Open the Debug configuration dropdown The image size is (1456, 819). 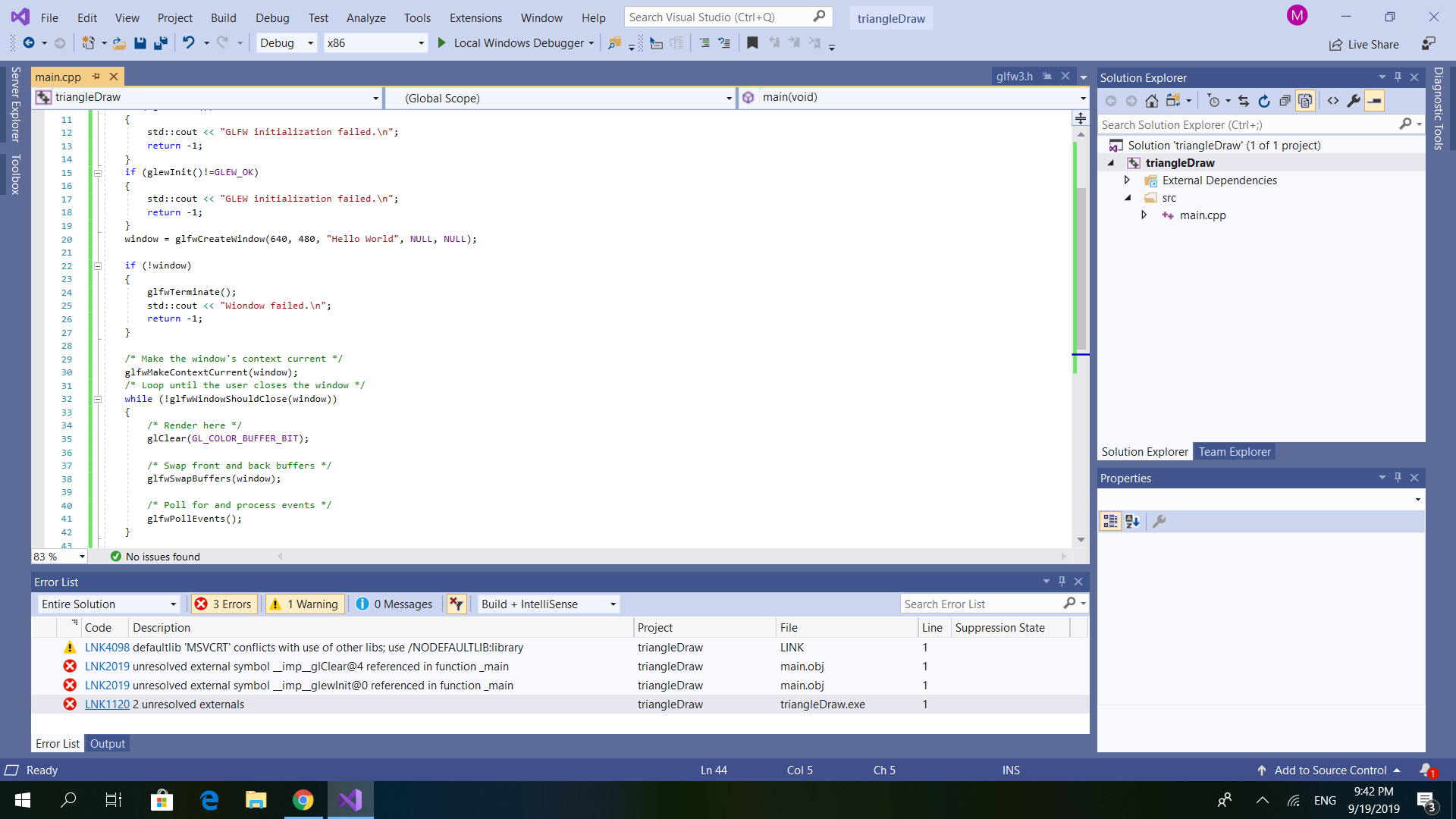coord(287,43)
